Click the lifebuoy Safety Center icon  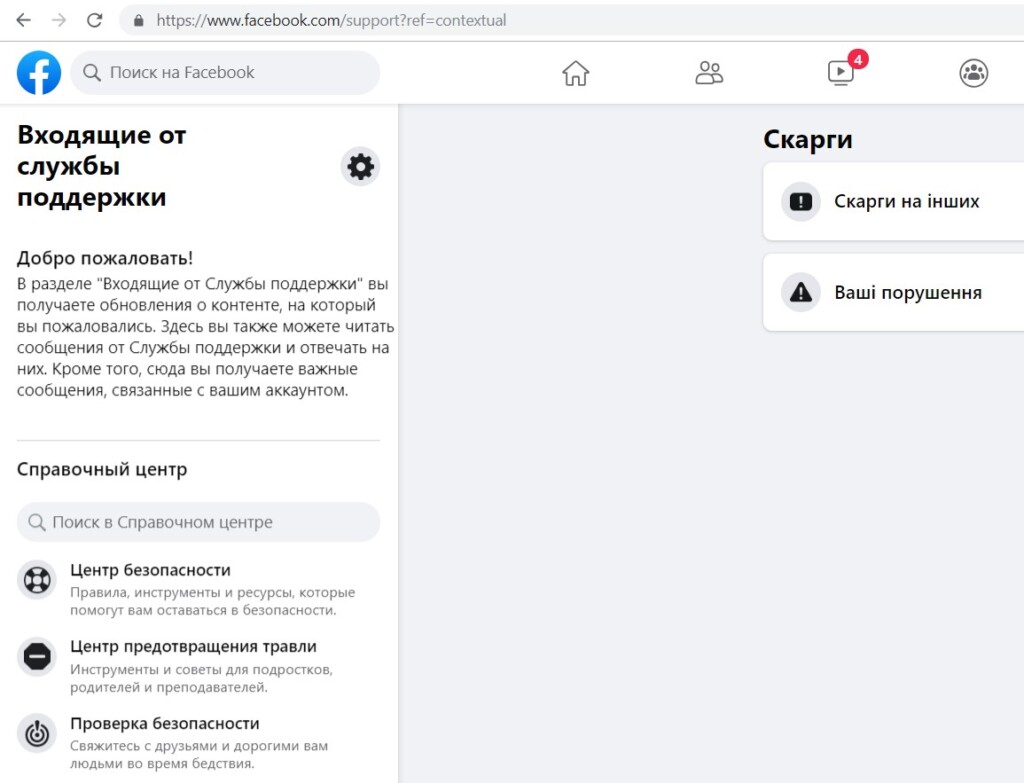click(x=37, y=580)
